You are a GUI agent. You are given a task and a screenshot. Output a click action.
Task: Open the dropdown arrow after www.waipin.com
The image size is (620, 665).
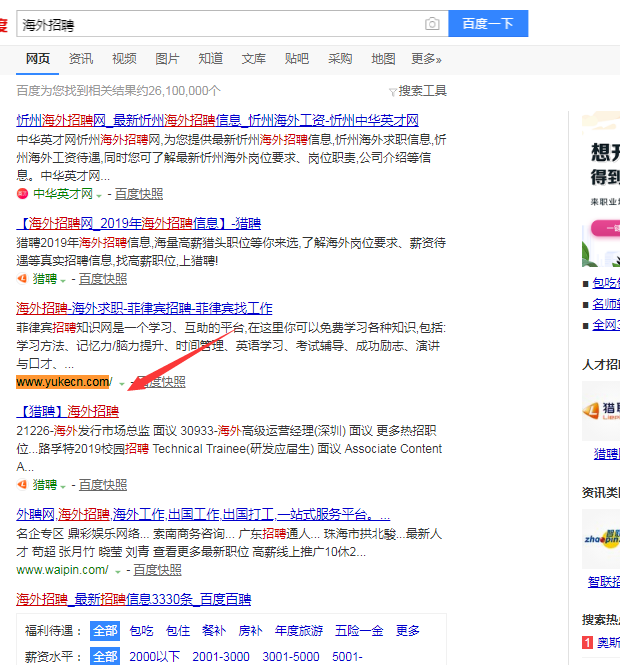coord(119,571)
